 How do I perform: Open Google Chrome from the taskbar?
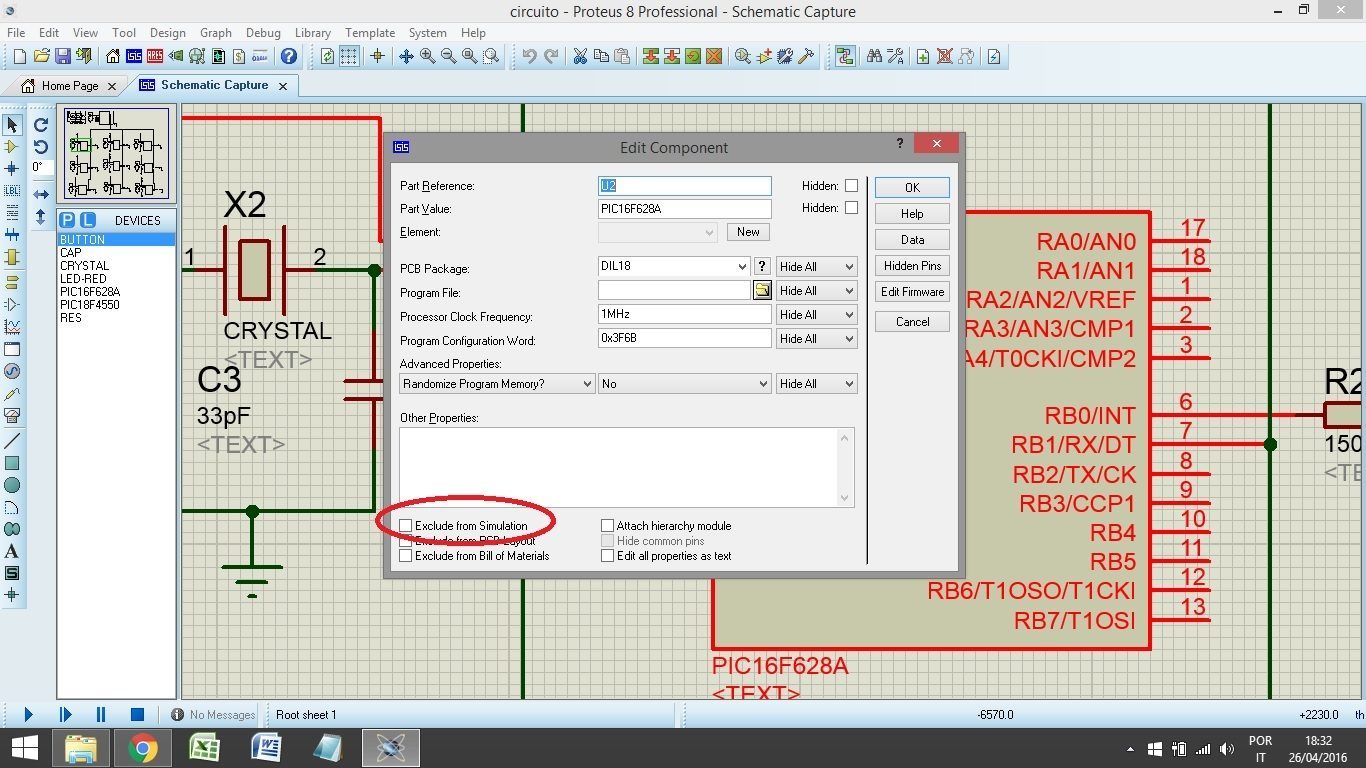pos(142,747)
